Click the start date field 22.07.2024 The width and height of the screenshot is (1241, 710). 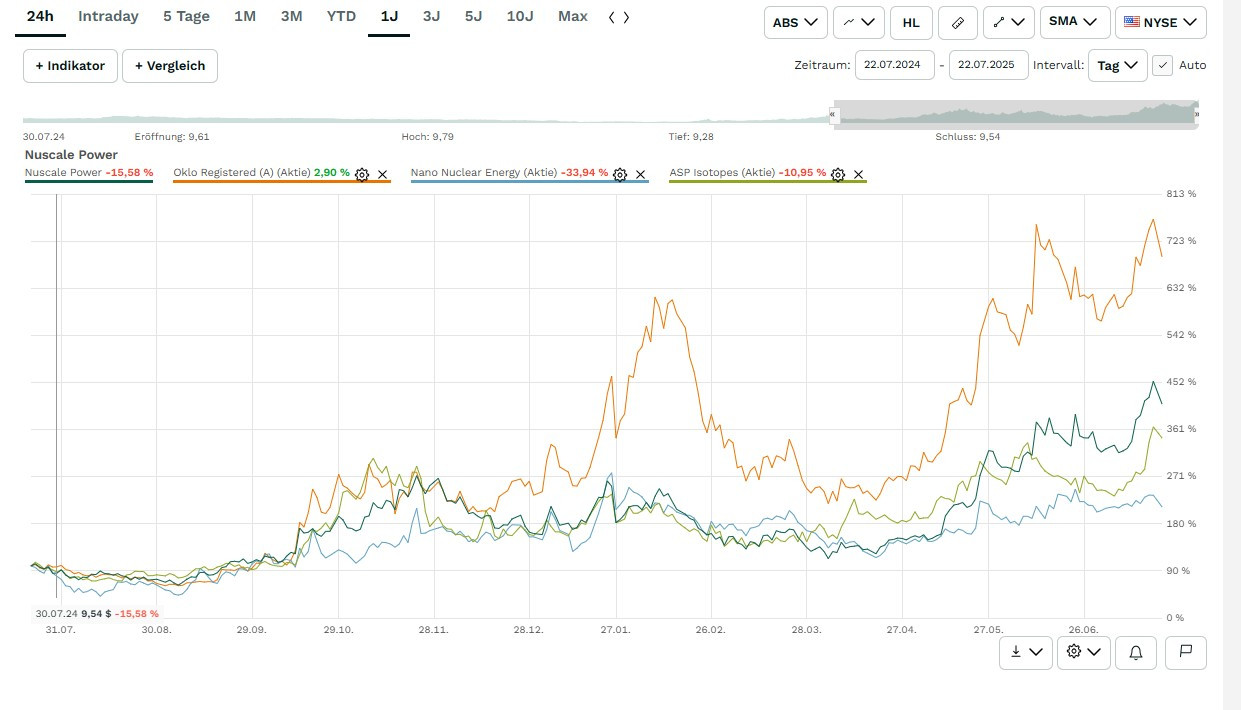click(895, 65)
